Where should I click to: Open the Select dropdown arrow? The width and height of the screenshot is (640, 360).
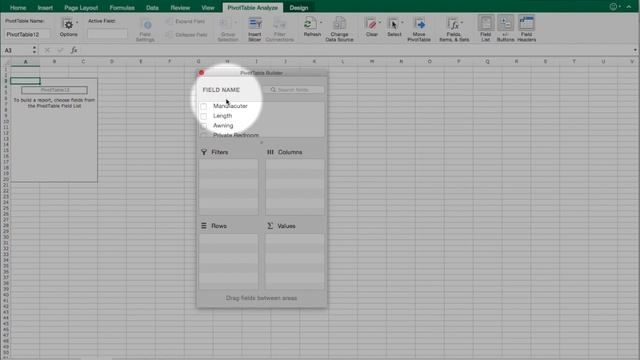tap(402, 22)
